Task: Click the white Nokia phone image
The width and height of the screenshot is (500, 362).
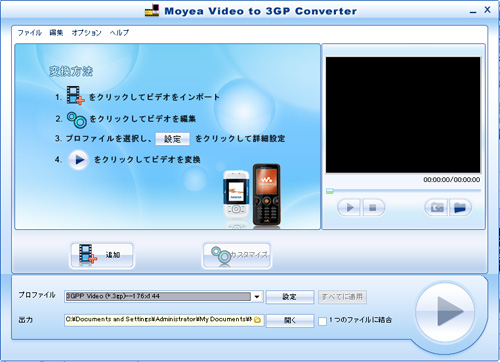Action: pos(236,194)
